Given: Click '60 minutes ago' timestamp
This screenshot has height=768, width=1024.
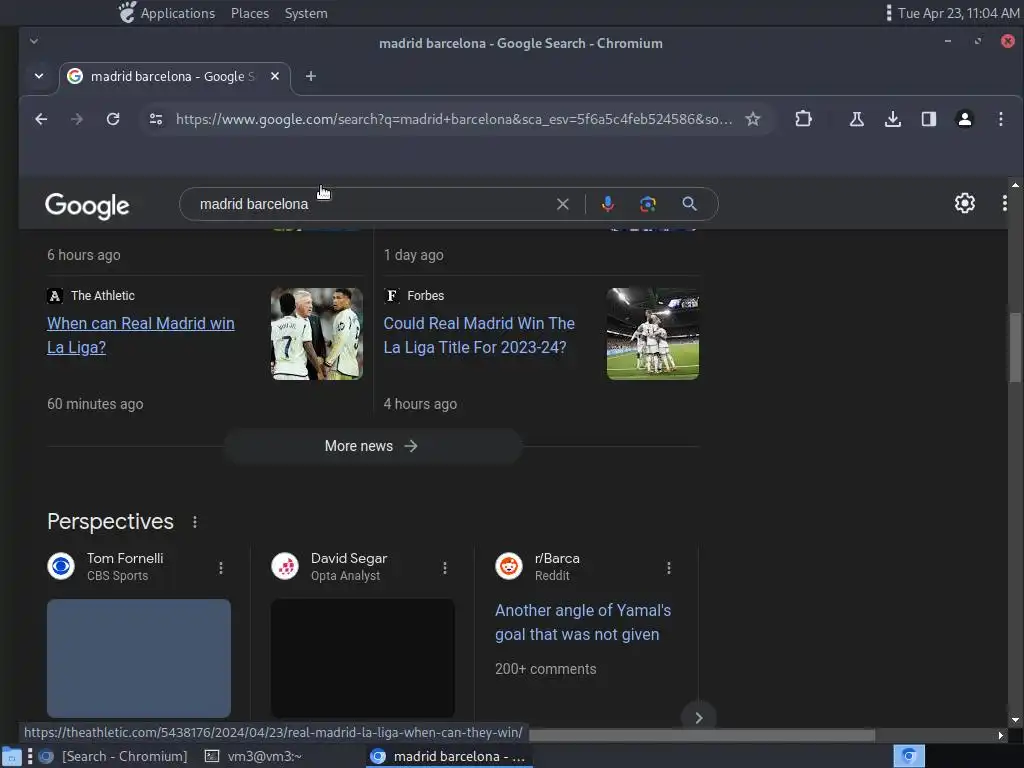Looking at the screenshot, I should click(x=95, y=404).
